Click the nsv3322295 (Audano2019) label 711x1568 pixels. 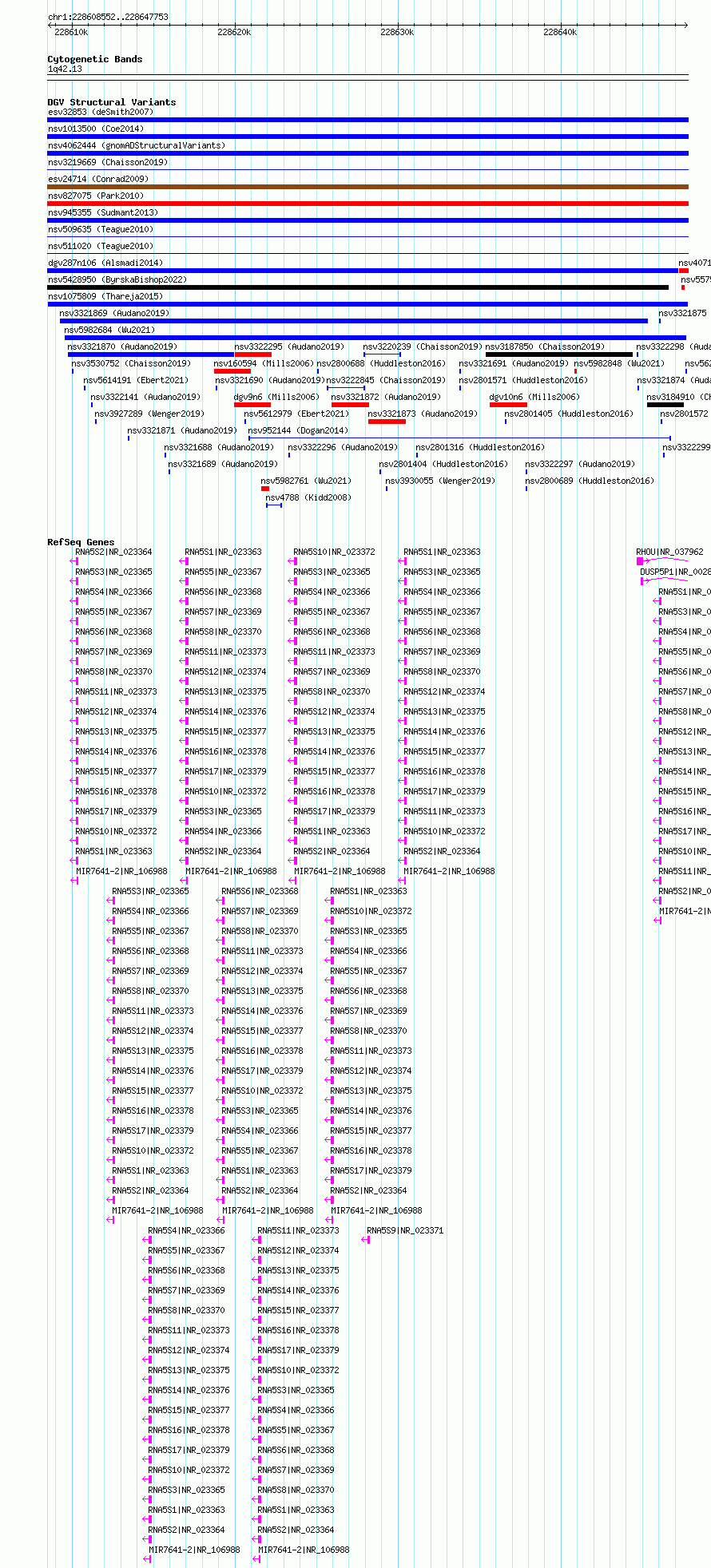point(289,346)
